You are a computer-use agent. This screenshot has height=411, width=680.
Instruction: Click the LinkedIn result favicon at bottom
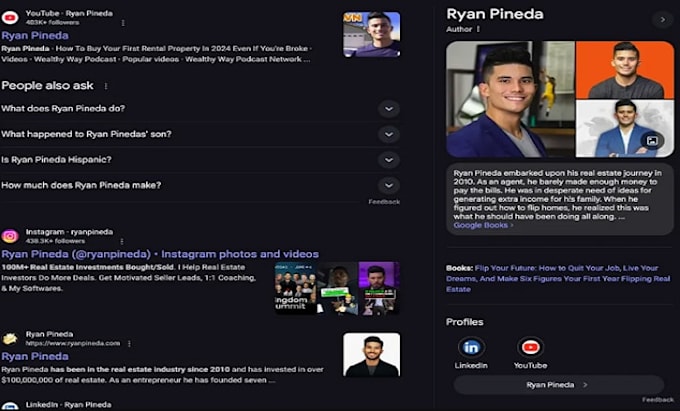[x=10, y=407]
